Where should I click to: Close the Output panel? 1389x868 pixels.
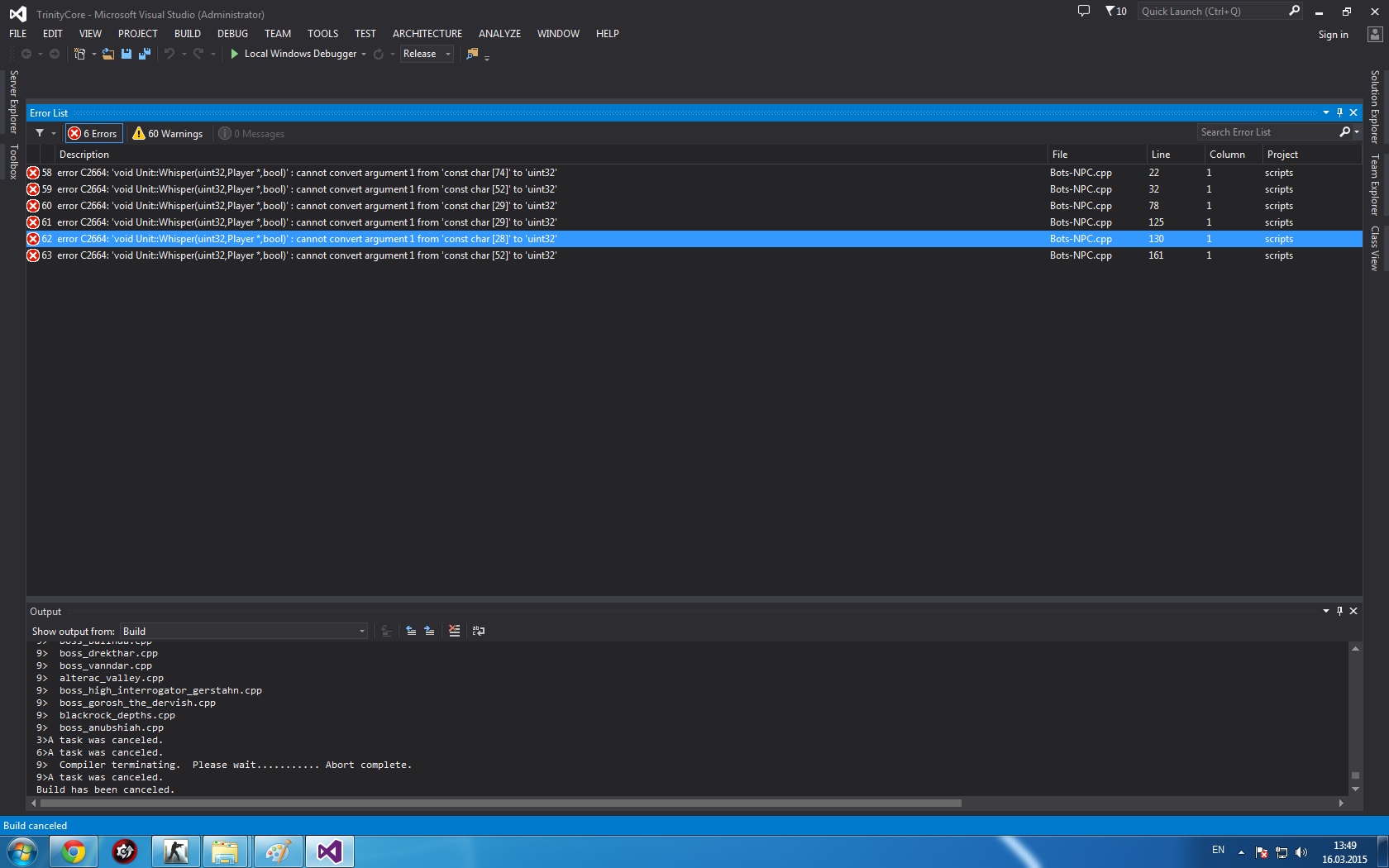[1353, 611]
